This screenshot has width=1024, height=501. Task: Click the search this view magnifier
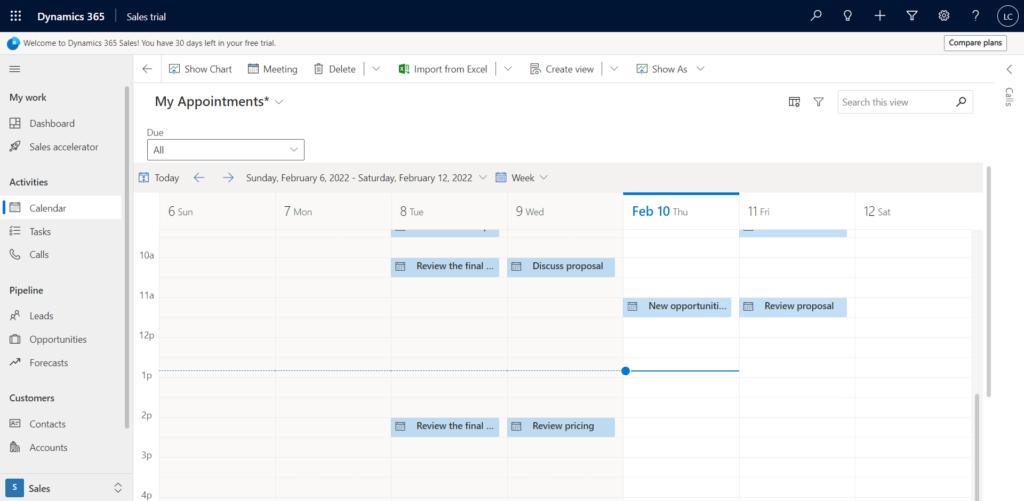[961, 102]
